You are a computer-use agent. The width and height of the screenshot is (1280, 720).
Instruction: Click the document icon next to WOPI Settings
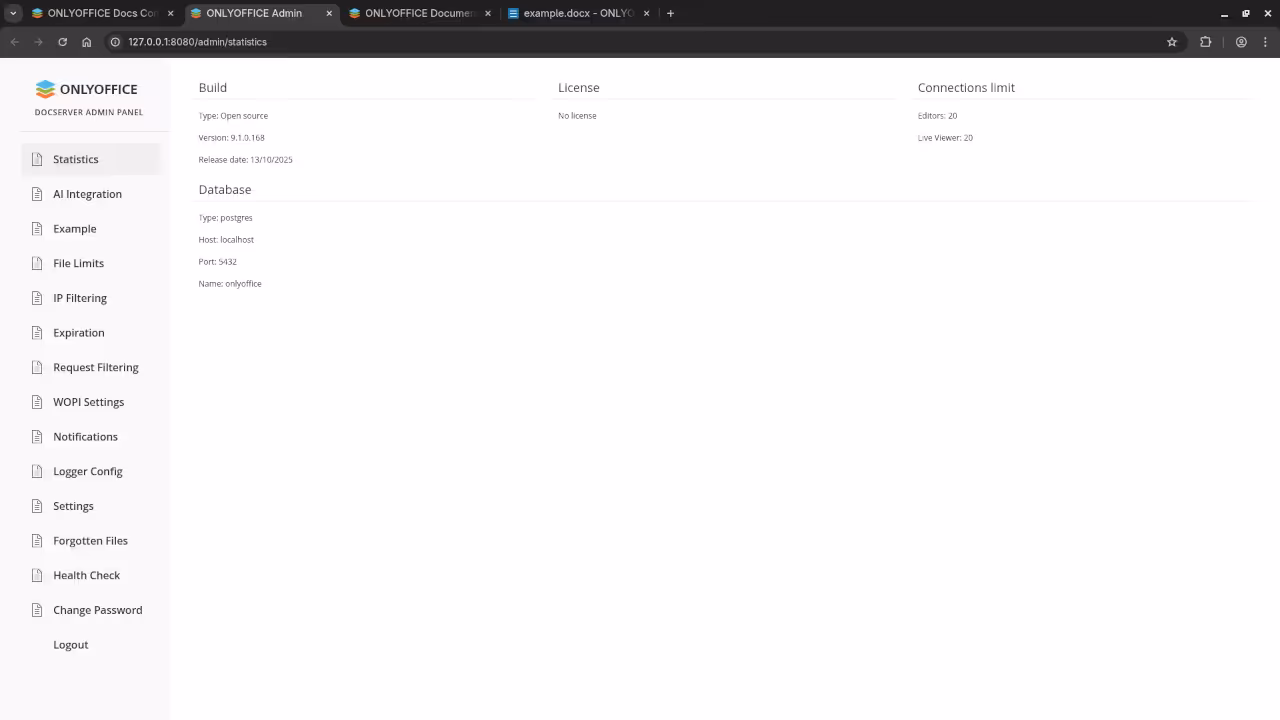[x=35, y=402]
